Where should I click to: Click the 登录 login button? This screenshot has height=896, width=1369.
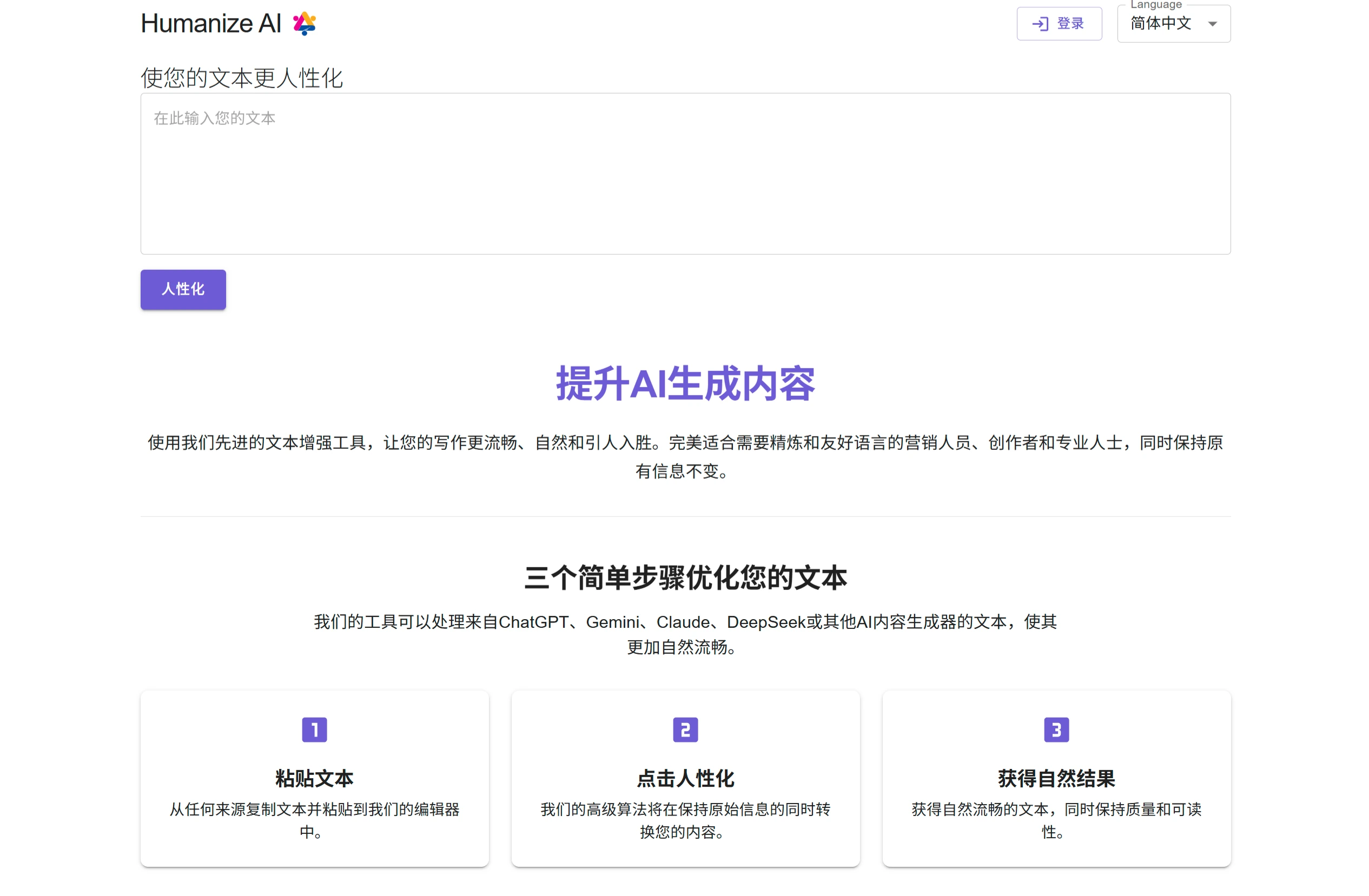(1060, 24)
